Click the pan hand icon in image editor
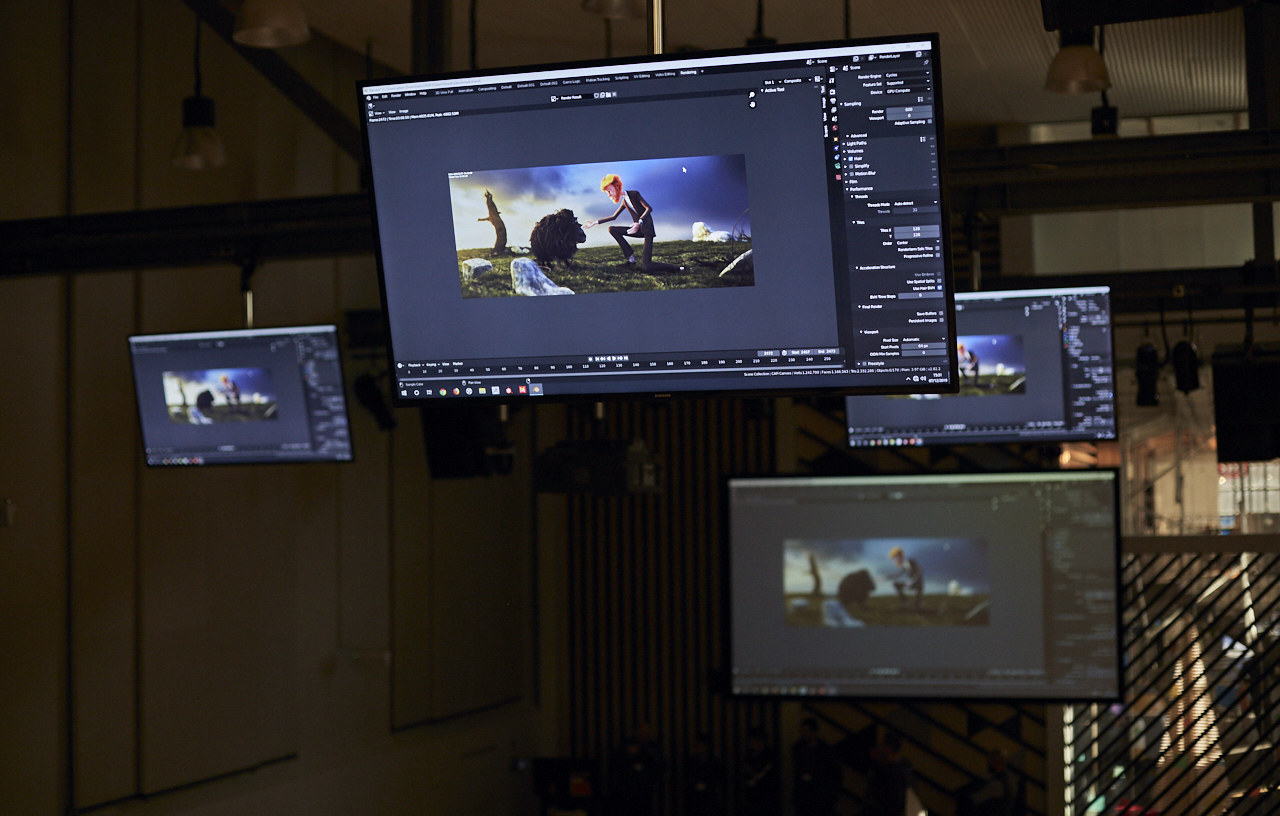The height and width of the screenshot is (816, 1280). tap(752, 104)
